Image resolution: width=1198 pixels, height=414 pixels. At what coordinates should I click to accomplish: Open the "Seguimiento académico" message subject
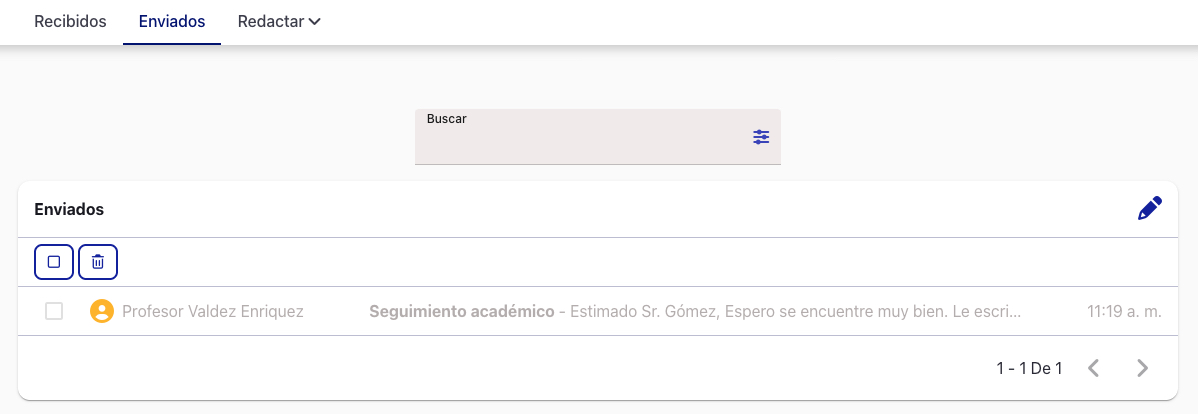[461, 311]
